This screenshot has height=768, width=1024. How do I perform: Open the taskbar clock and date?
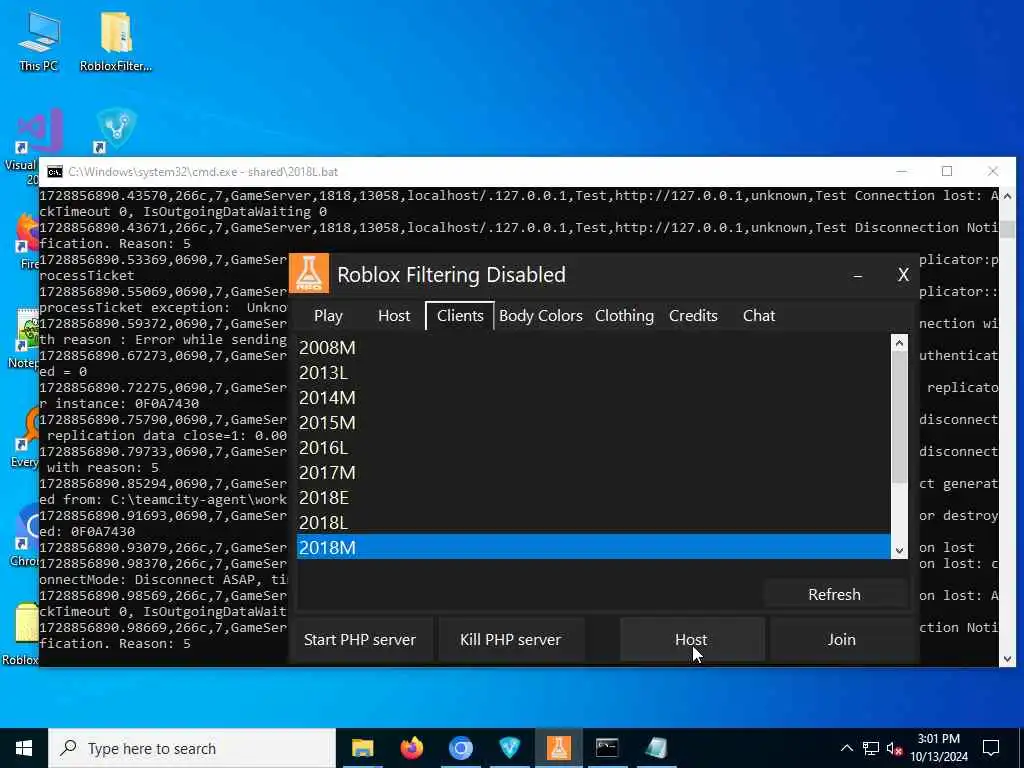(x=938, y=748)
